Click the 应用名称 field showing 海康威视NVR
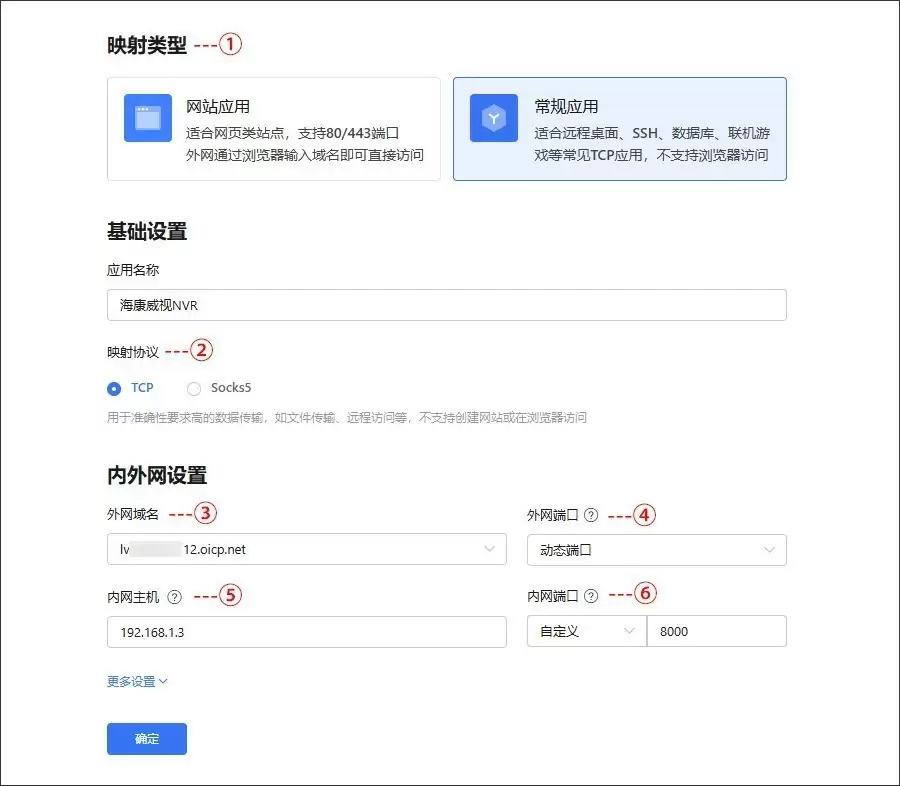This screenshot has height=786, width=900. pyautogui.click(x=446, y=304)
